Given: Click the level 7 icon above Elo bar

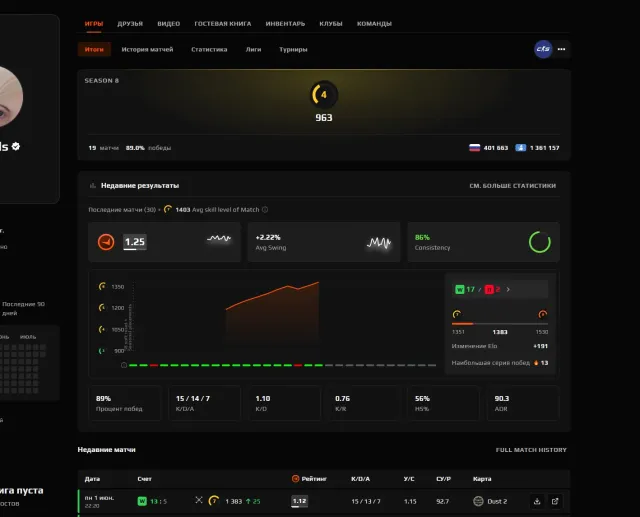Looking at the screenshot, I should click(457, 314).
